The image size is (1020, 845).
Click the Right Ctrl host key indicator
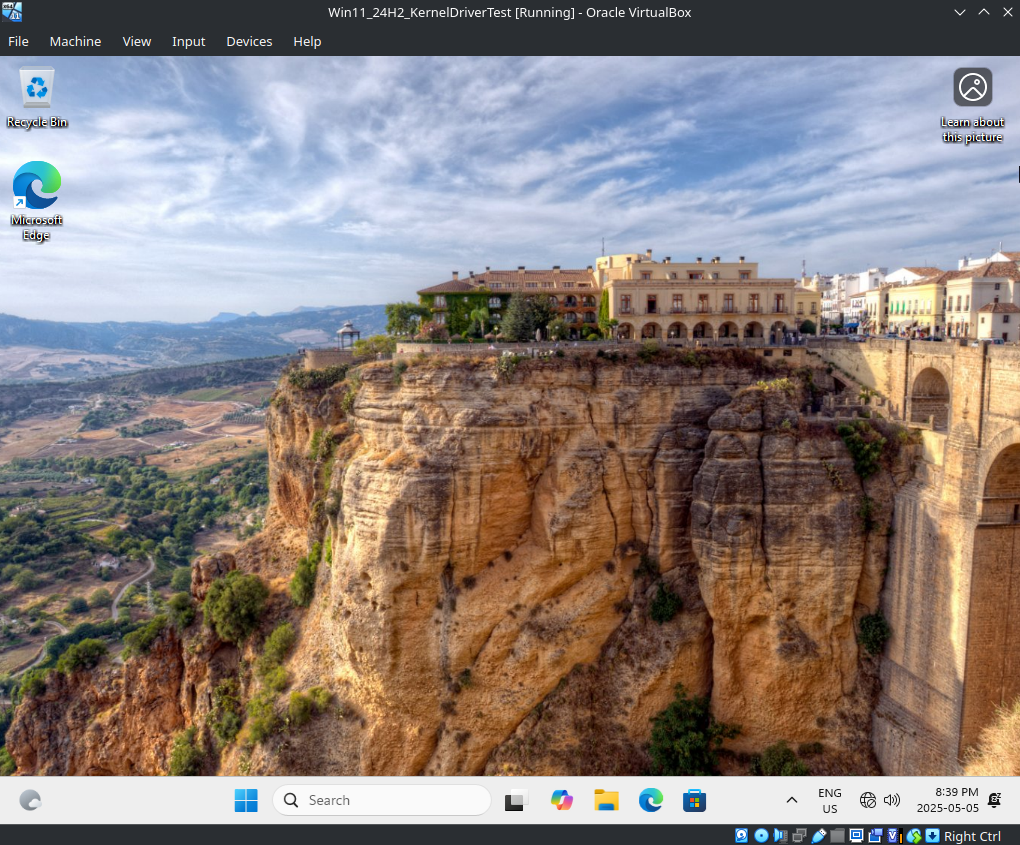(x=971, y=836)
